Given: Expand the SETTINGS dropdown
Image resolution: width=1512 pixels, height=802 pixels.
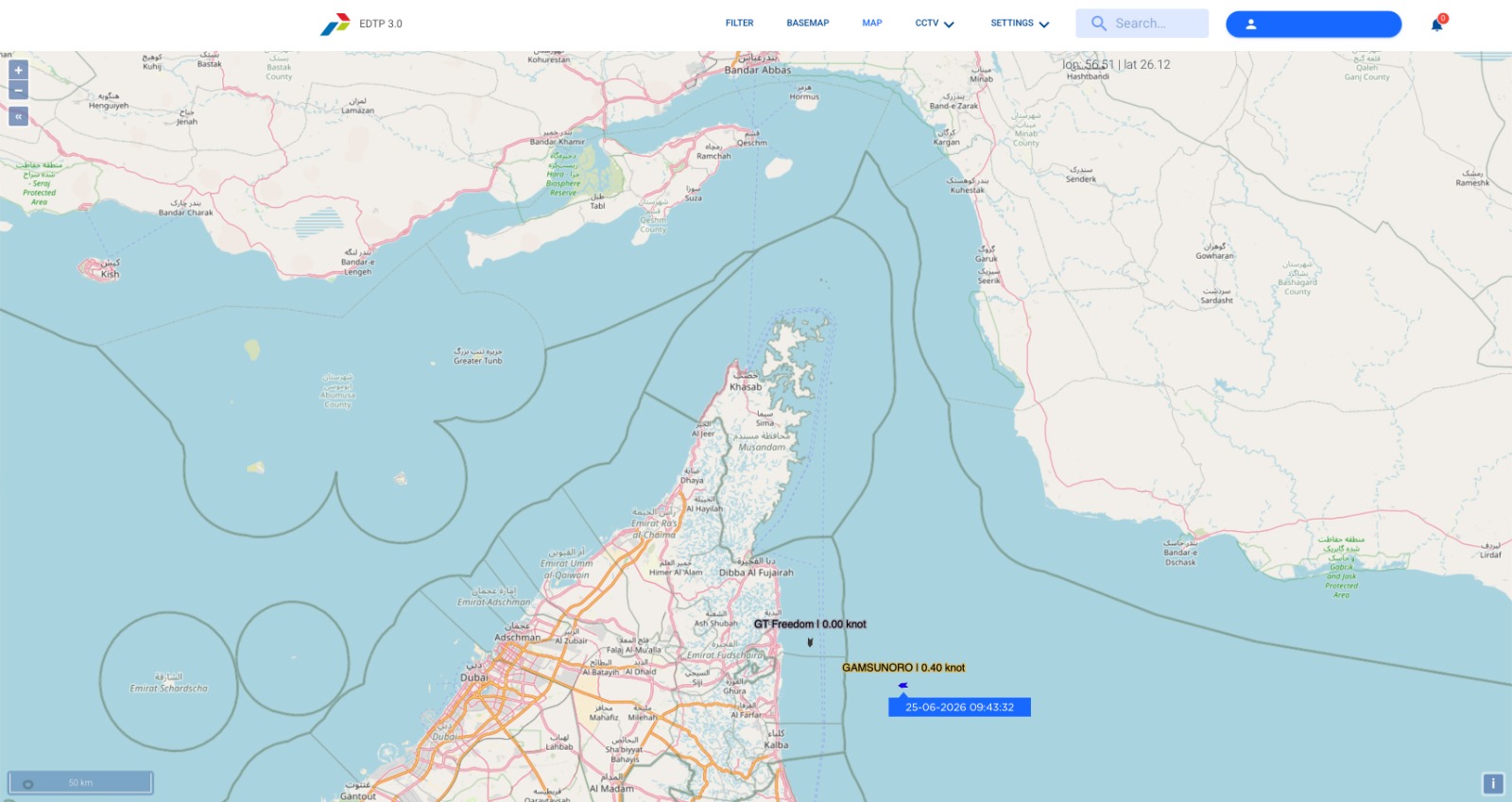Looking at the screenshot, I should [1020, 23].
